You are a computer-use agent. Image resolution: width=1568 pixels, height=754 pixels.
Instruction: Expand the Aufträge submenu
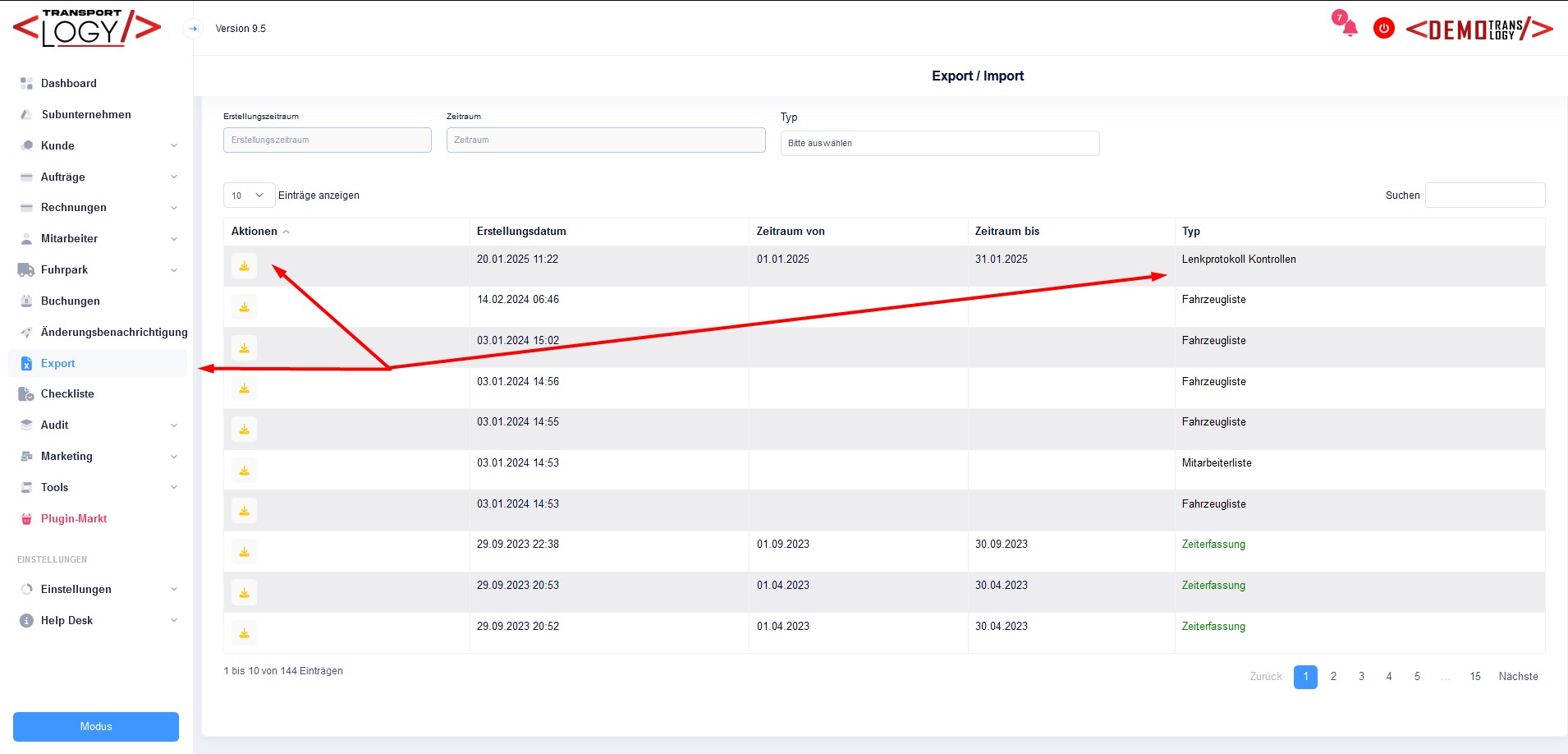(97, 177)
